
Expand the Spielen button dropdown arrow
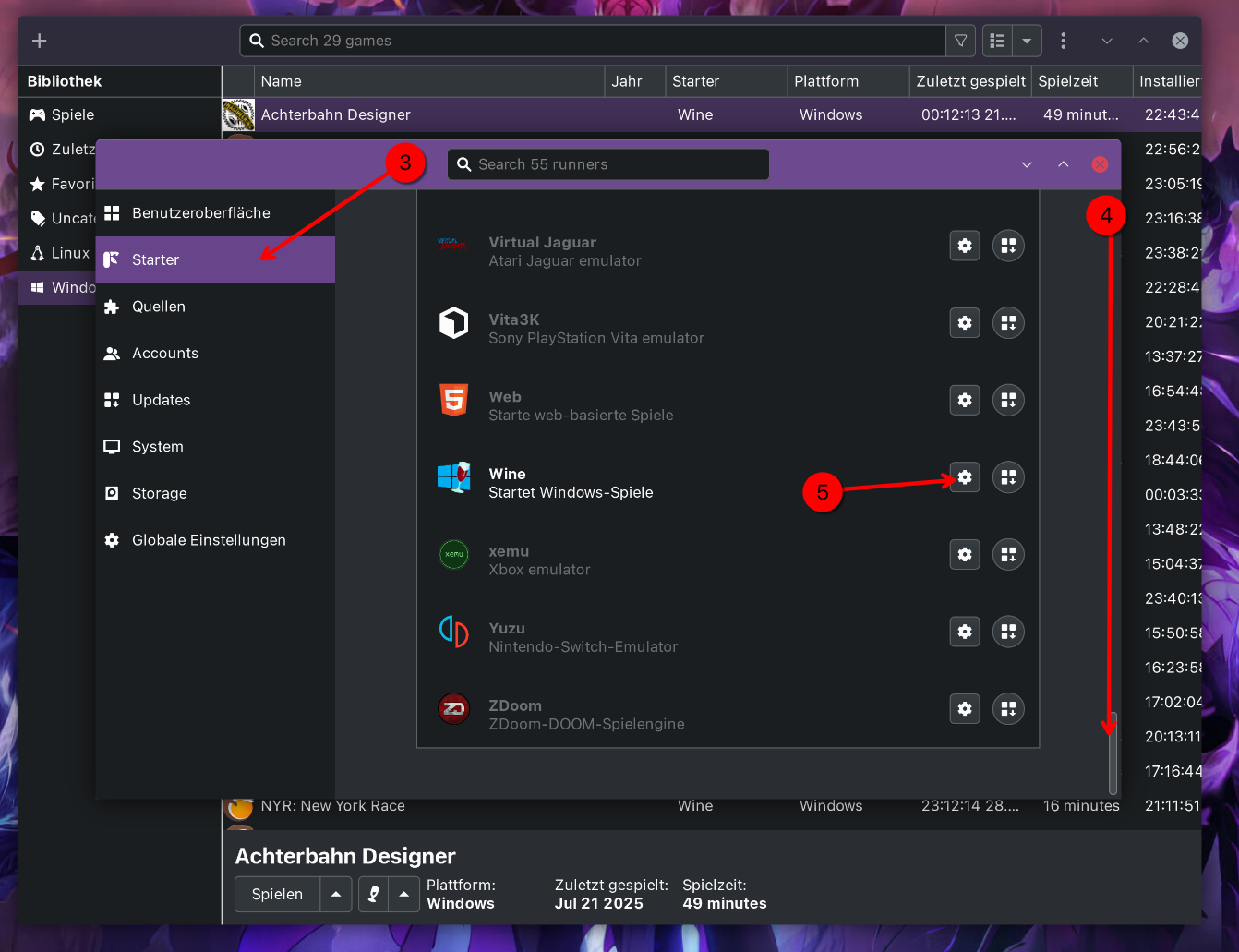[336, 894]
